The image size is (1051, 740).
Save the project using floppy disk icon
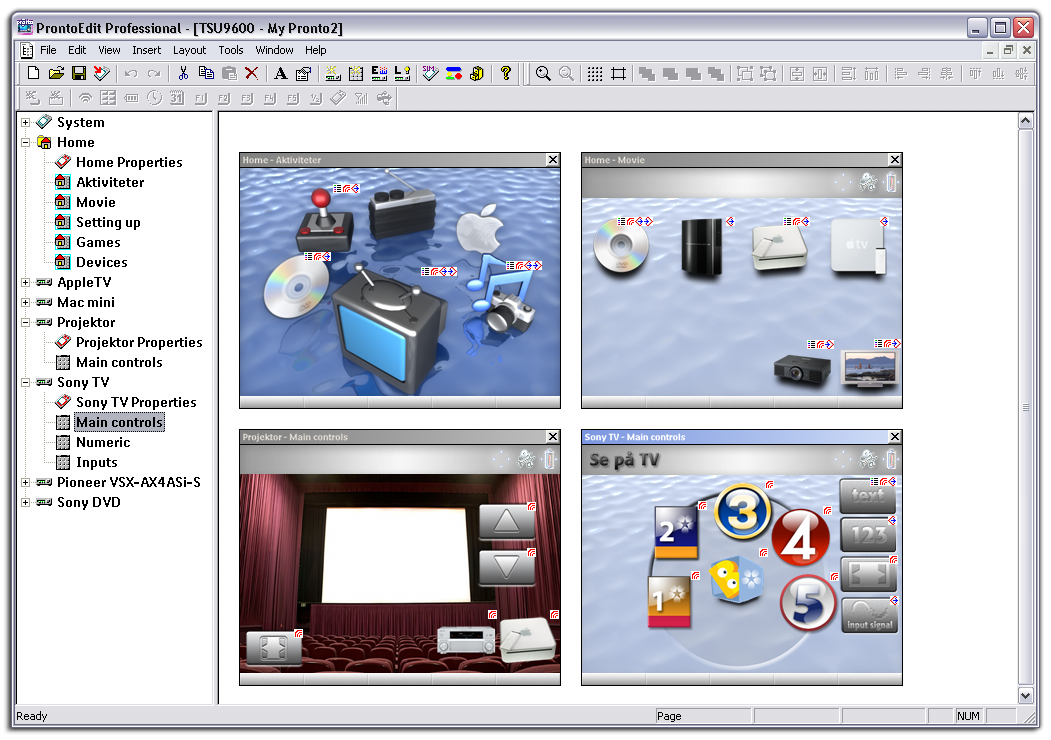78,73
